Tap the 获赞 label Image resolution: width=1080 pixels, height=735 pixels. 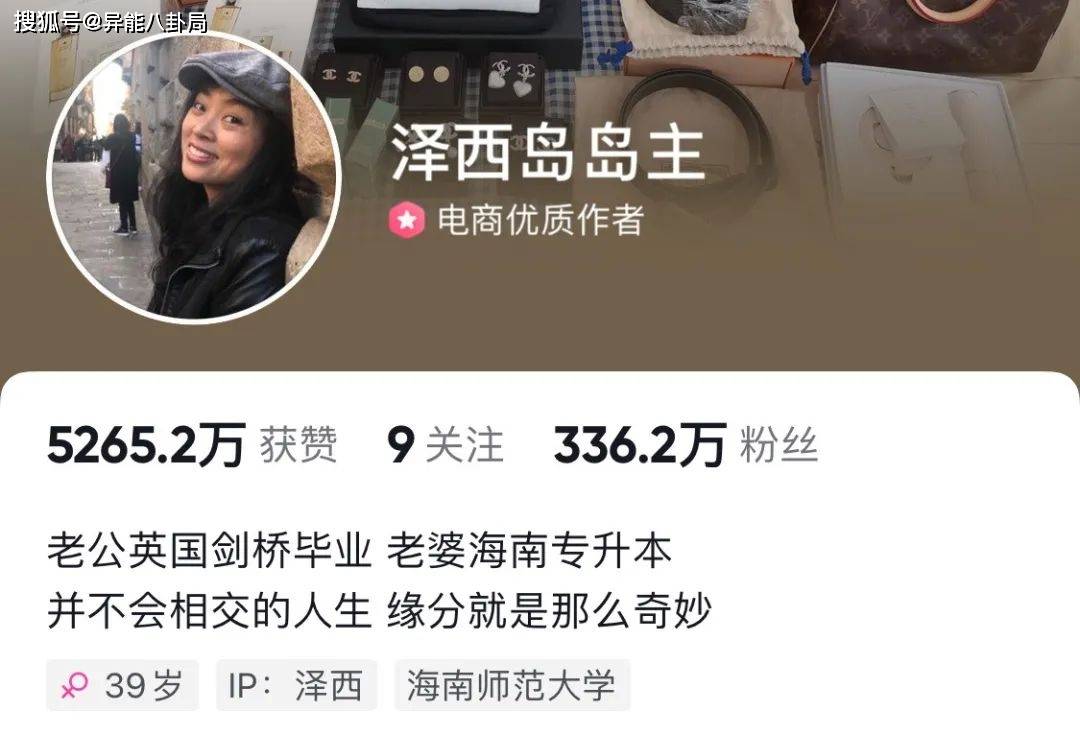click(298, 445)
